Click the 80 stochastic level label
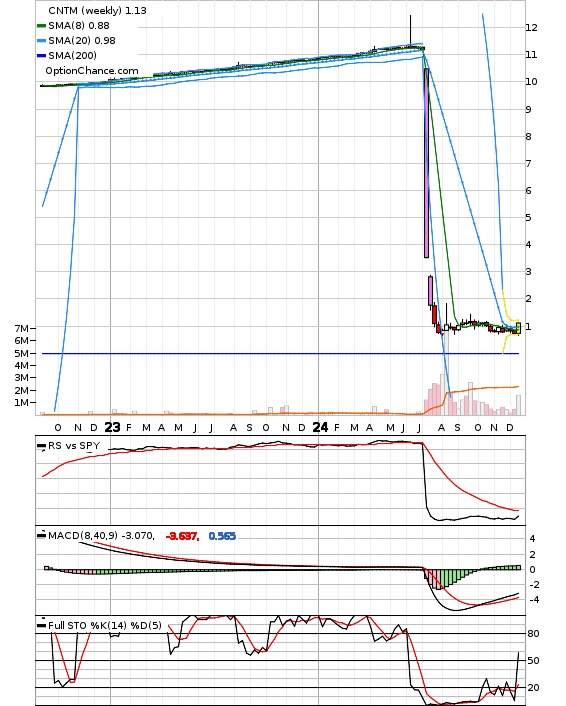566x706 pixels. pyautogui.click(x=533, y=634)
